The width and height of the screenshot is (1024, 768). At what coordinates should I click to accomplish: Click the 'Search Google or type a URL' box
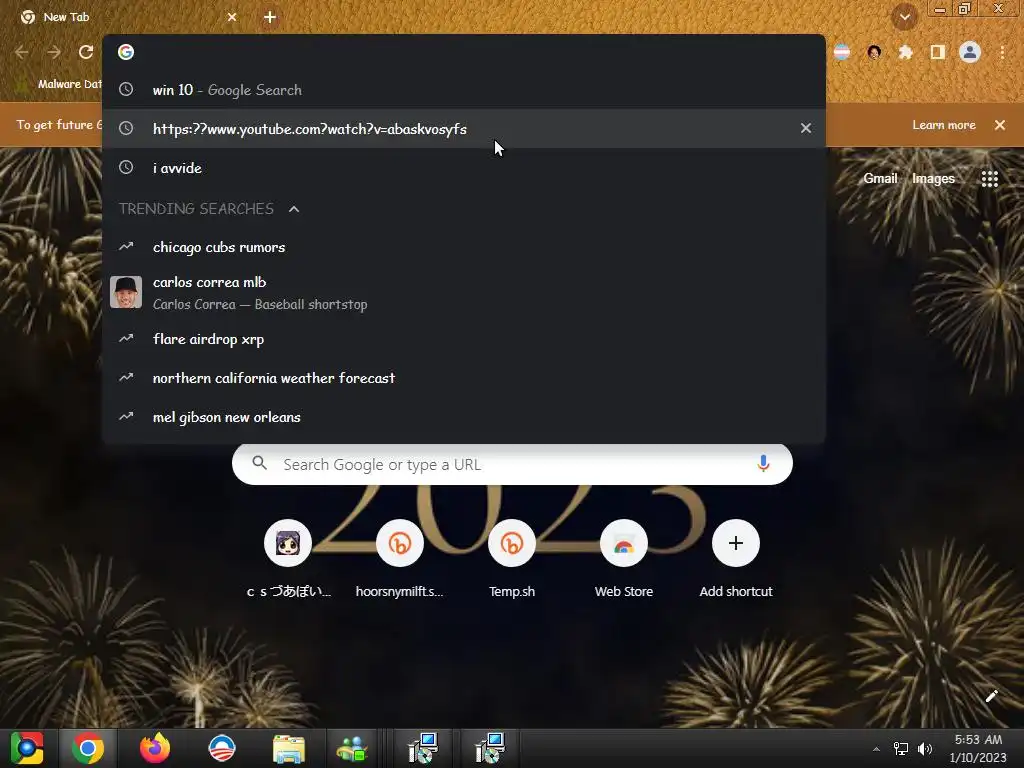point(513,464)
